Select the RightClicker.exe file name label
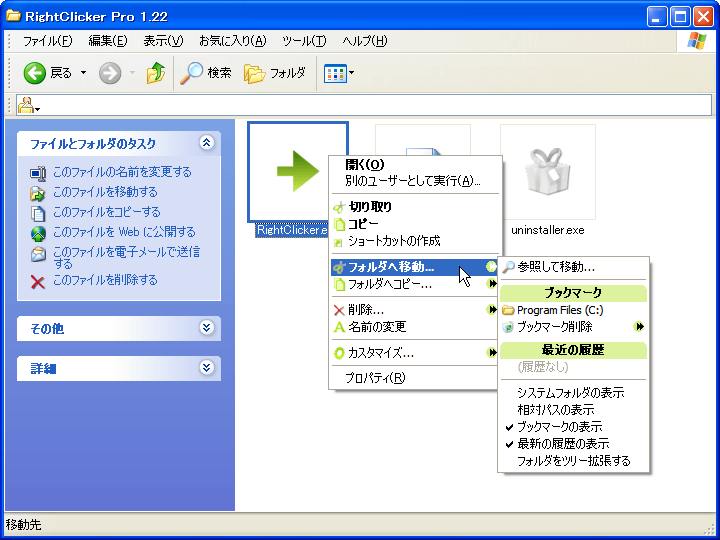The height and width of the screenshot is (540, 720). tap(292, 230)
